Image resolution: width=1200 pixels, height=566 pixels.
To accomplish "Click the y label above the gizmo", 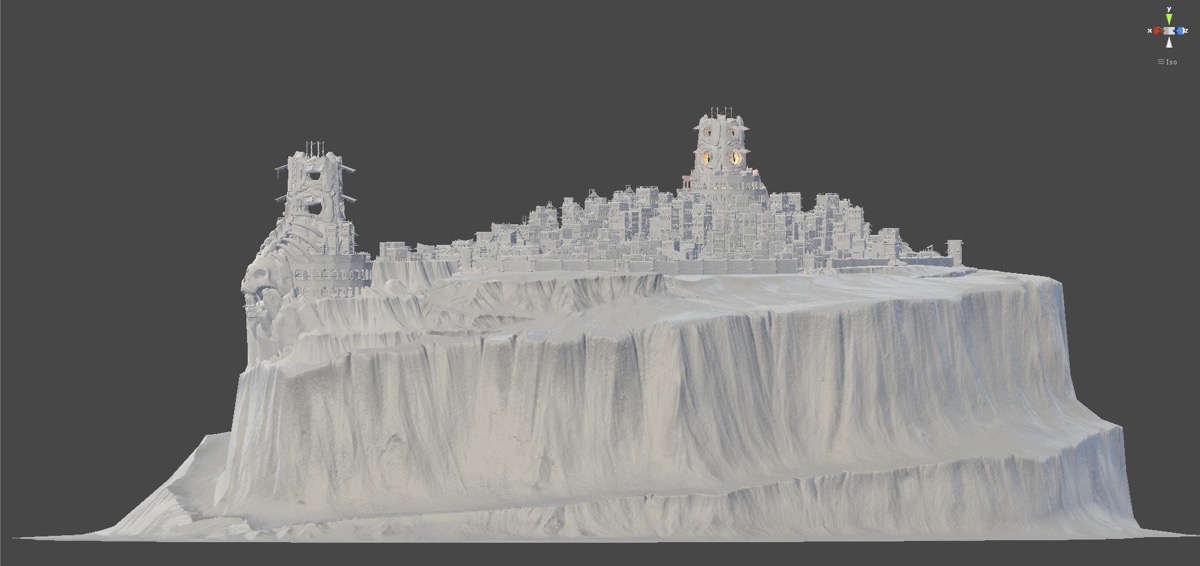I will pos(1168,9).
